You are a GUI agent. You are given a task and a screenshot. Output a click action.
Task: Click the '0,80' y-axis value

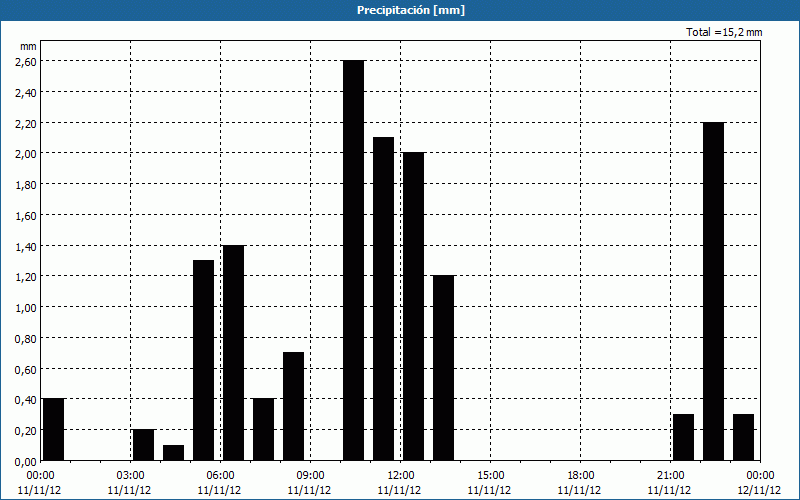27,338
